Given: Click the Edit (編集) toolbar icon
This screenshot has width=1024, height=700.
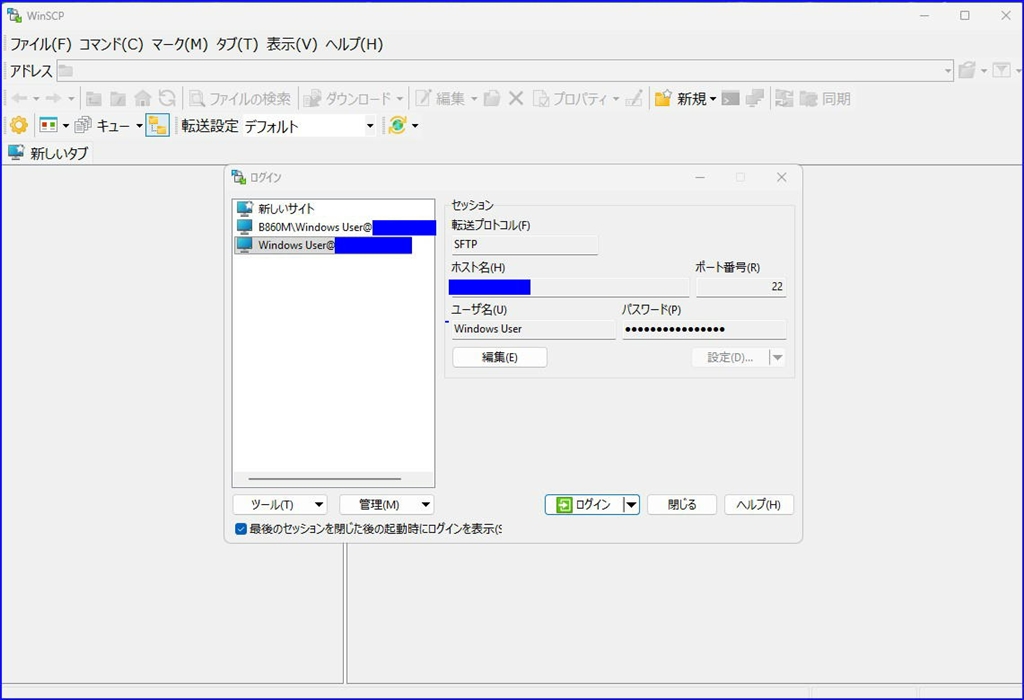Looking at the screenshot, I should coord(423,99).
